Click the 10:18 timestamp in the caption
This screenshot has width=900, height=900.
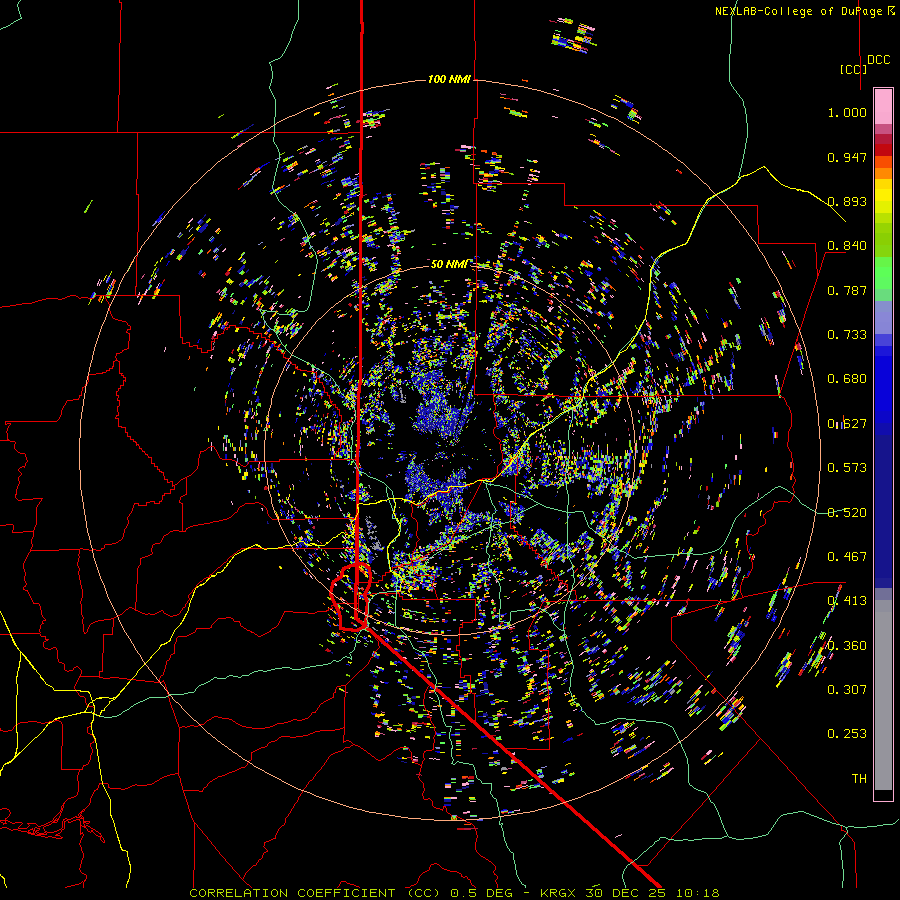click(x=697, y=893)
